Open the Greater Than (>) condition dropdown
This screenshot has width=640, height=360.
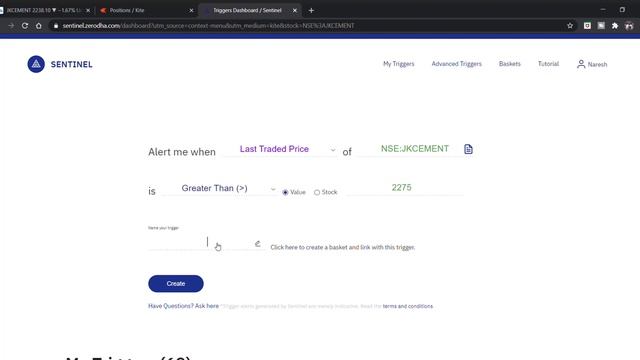pos(219,189)
